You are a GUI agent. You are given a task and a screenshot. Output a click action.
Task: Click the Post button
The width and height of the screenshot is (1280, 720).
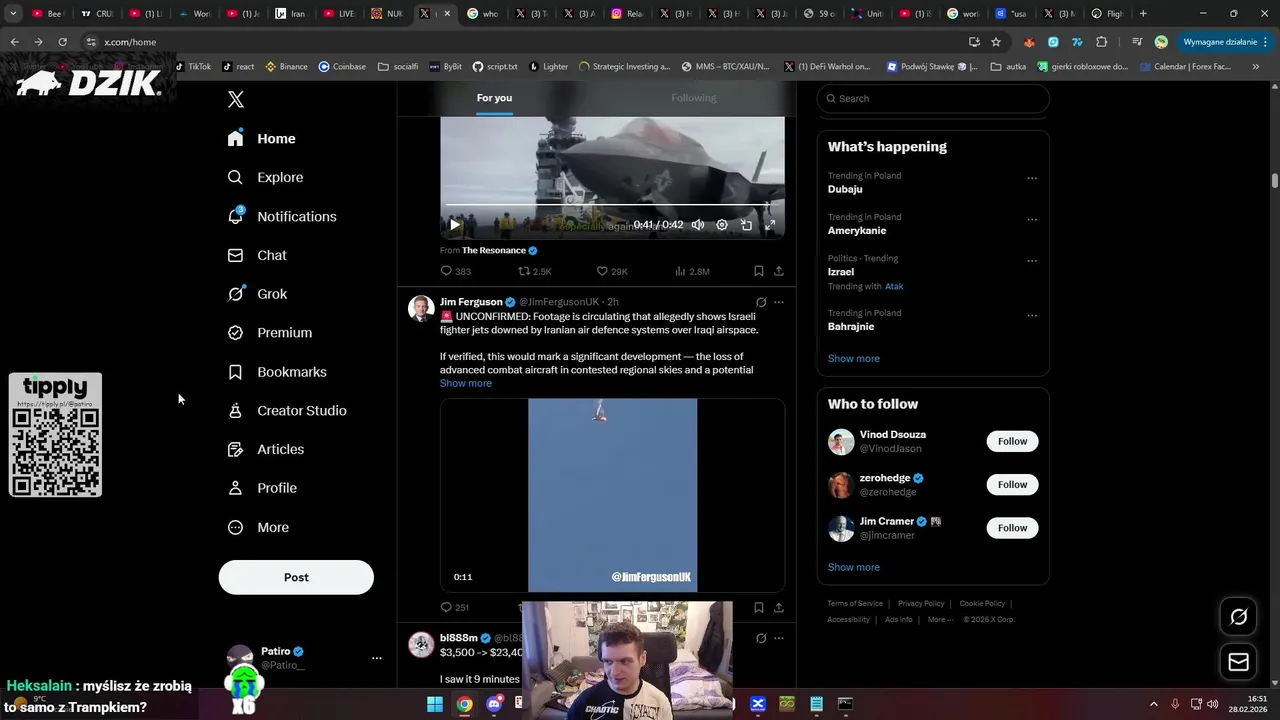296,577
